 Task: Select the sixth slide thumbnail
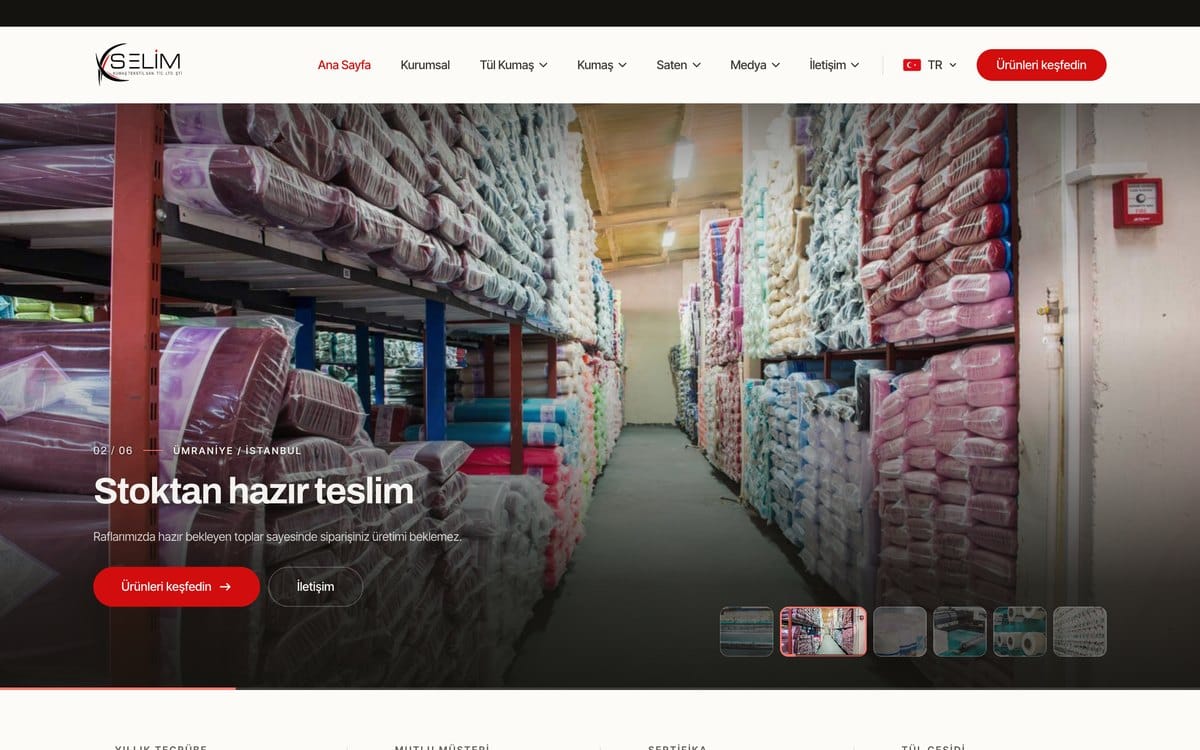1080,632
